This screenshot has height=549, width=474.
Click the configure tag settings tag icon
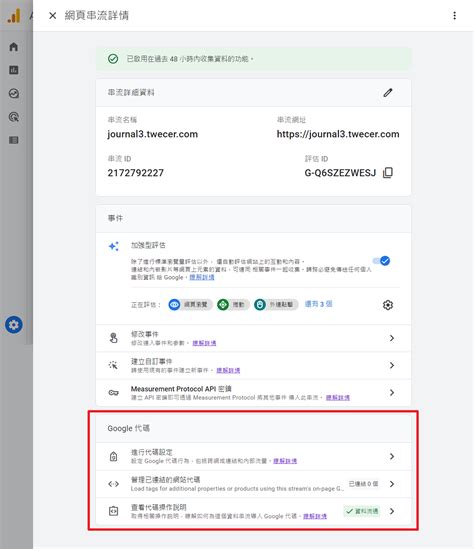click(x=113, y=457)
